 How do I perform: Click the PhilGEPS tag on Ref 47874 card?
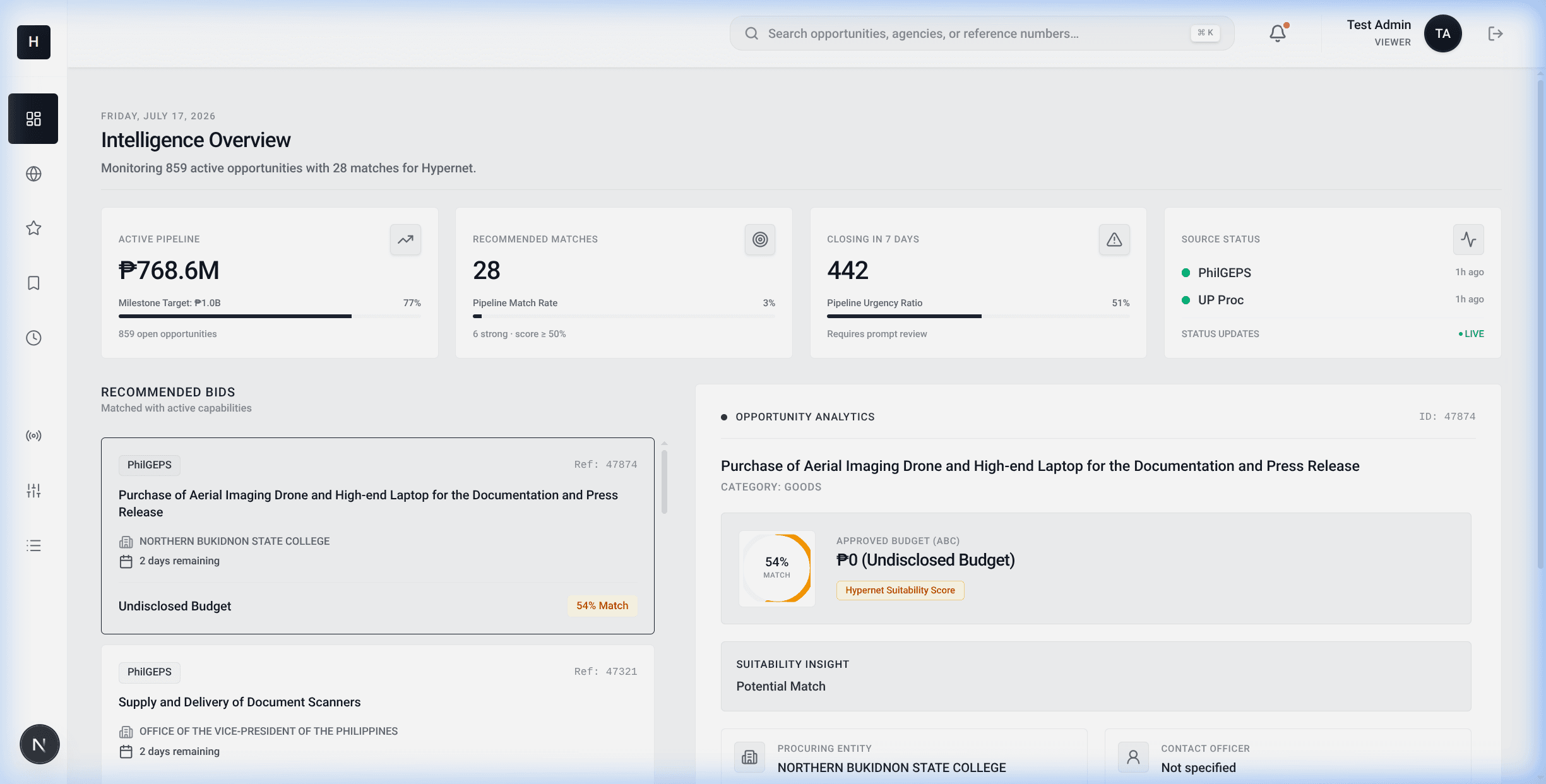point(150,465)
